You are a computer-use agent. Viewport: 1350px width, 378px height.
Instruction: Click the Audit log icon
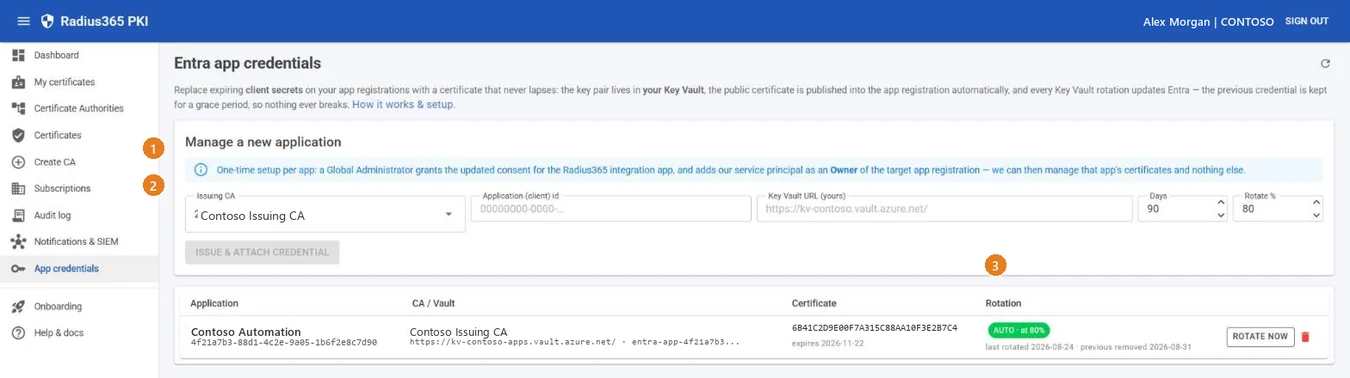coord(18,215)
